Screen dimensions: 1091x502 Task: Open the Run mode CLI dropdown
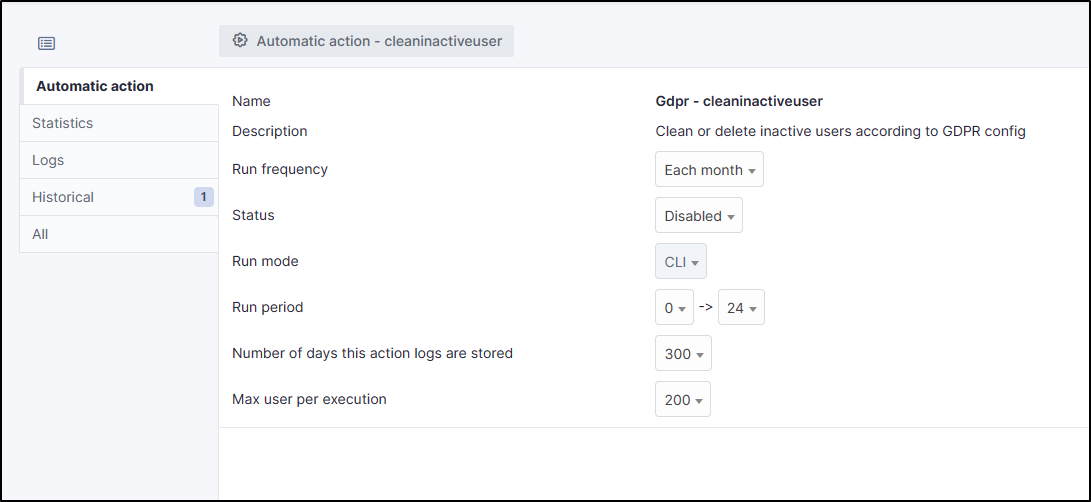click(680, 262)
